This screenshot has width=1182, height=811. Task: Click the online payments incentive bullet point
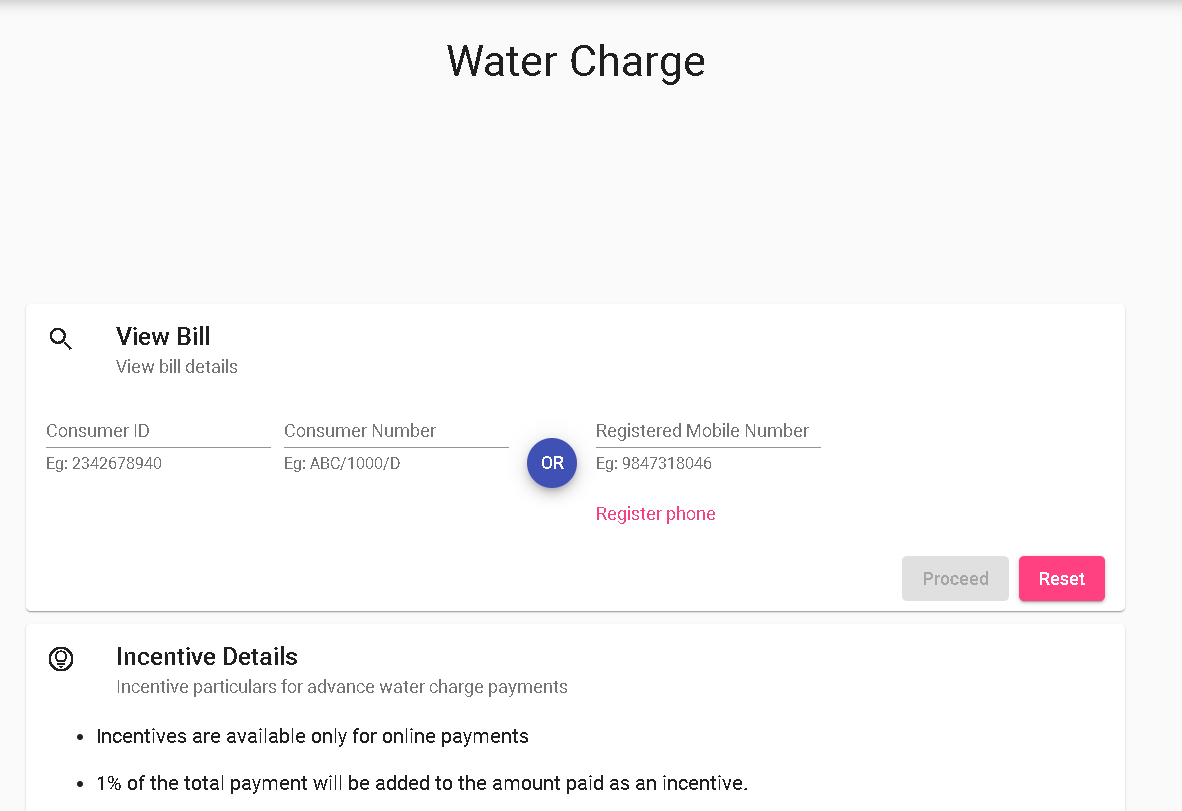(x=312, y=736)
